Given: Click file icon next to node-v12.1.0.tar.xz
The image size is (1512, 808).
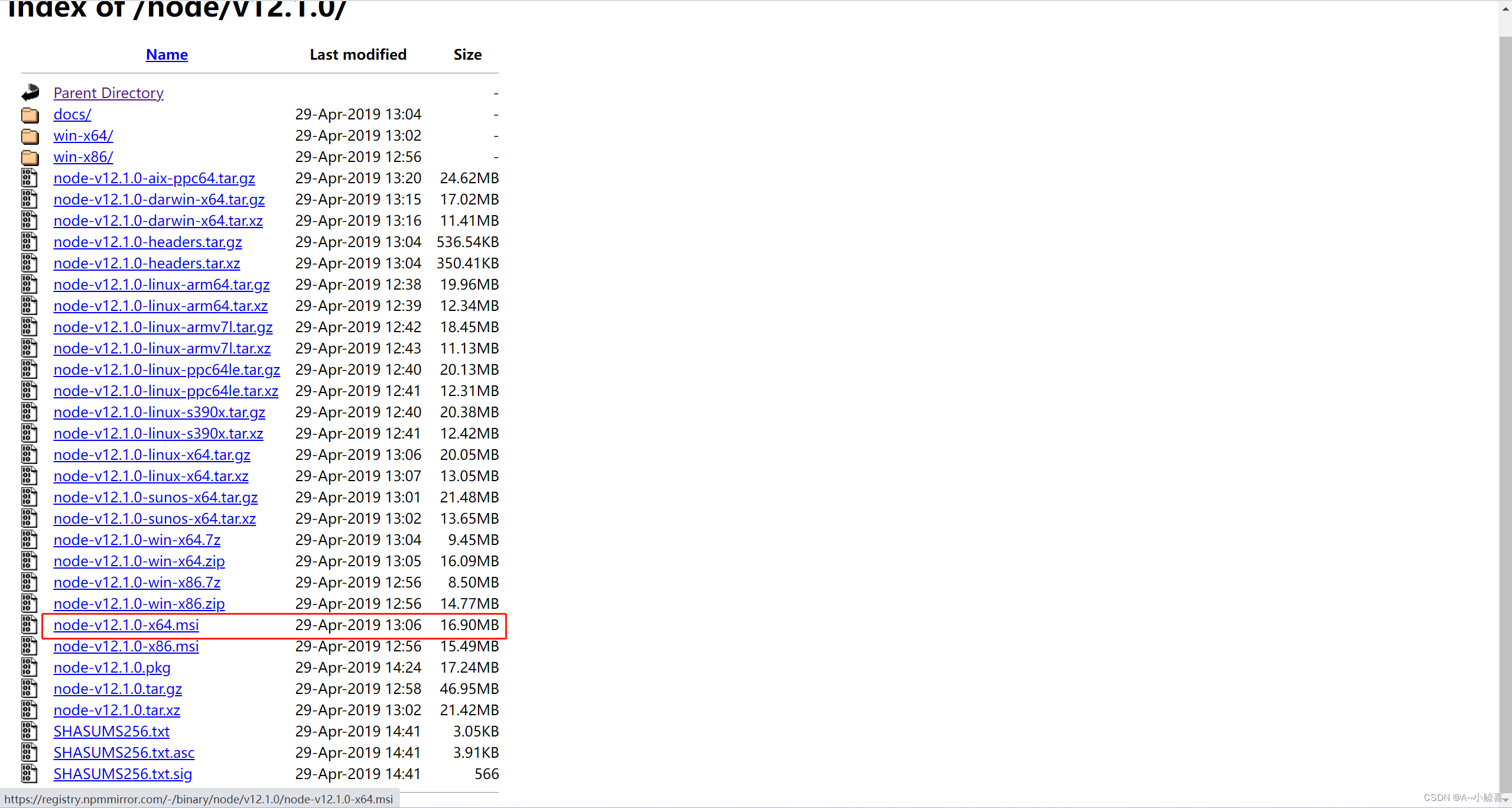Looking at the screenshot, I should [x=30, y=710].
